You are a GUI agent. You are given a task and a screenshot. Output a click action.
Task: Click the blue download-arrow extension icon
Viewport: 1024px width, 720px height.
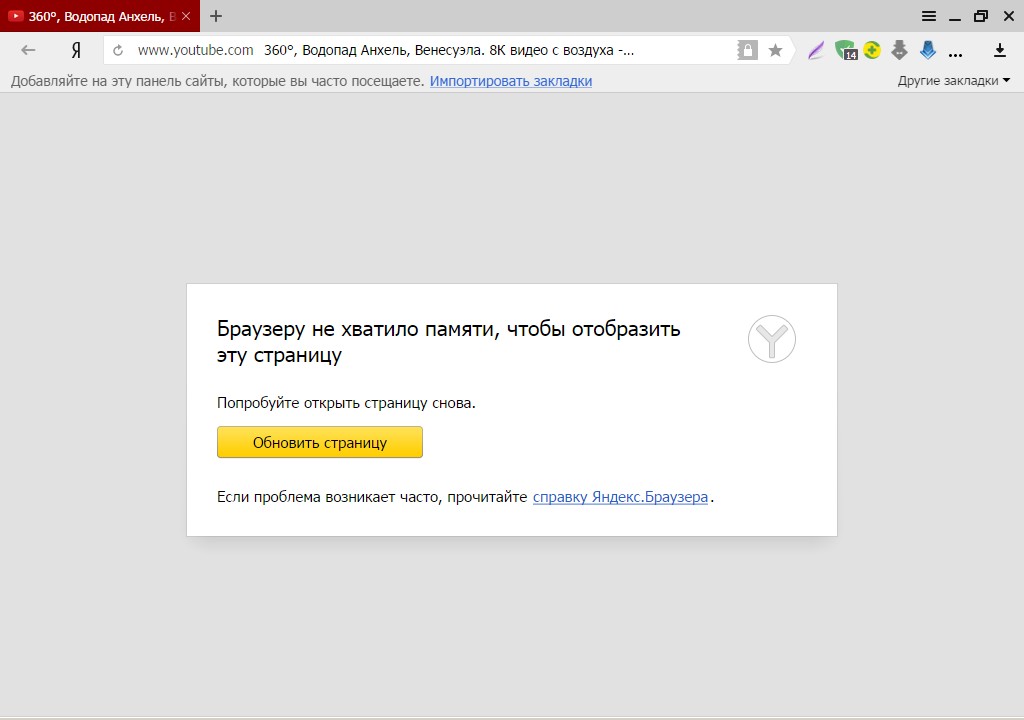click(927, 50)
